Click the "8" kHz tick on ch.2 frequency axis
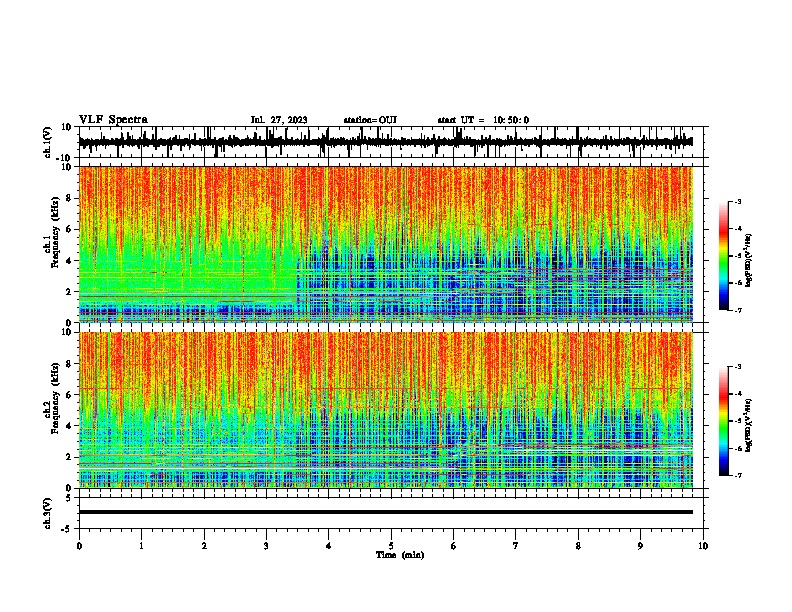Viewport: 792px width, 612px height. [69, 363]
